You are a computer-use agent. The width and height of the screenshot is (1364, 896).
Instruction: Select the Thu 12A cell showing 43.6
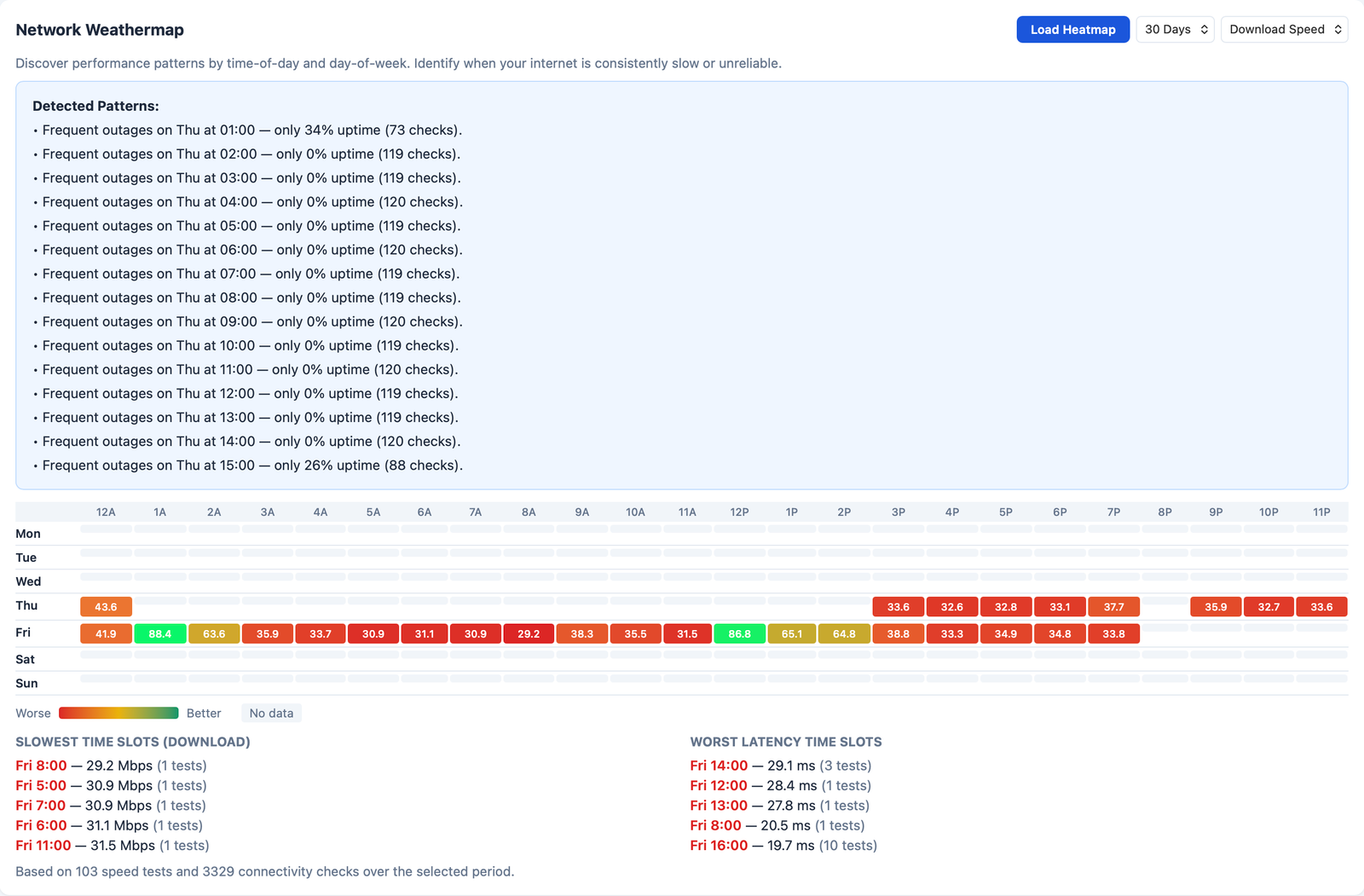coord(106,606)
